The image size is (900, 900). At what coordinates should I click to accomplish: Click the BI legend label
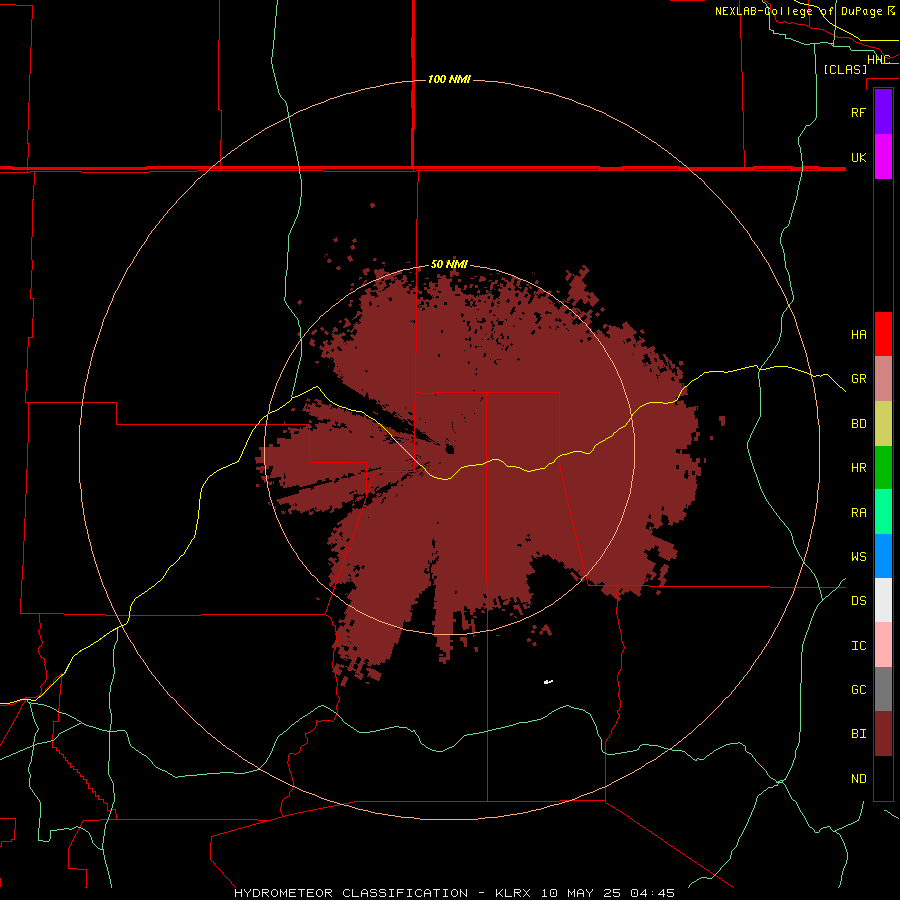858,734
